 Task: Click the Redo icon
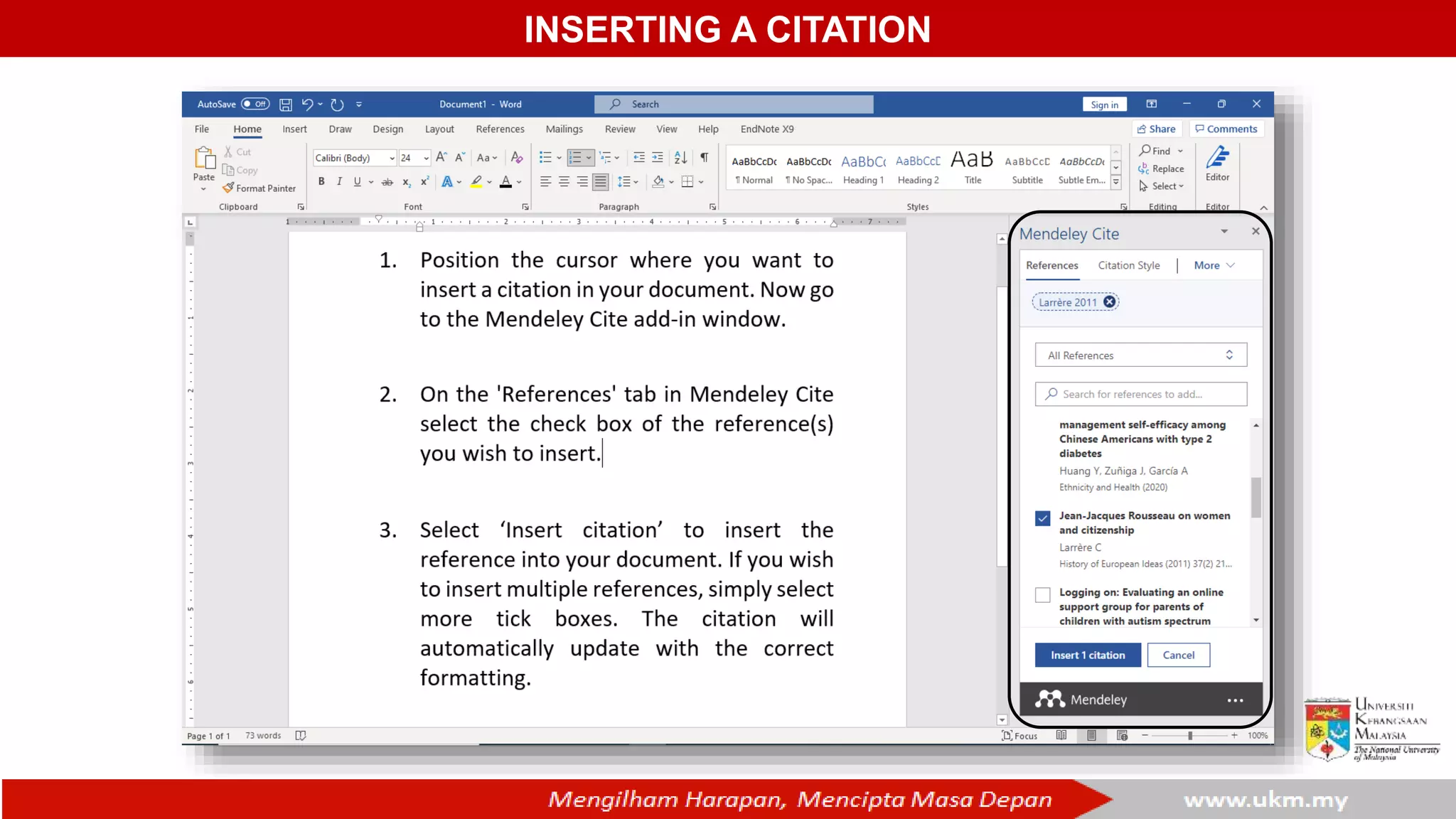point(337,105)
